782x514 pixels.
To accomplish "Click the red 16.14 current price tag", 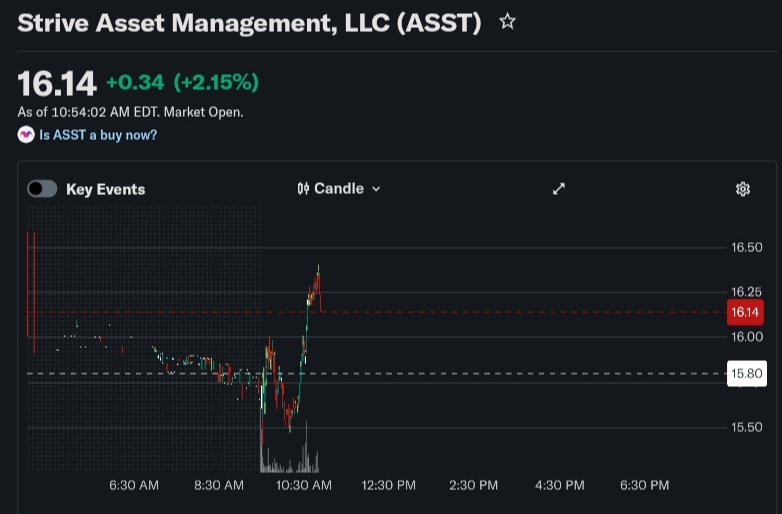I will [746, 312].
